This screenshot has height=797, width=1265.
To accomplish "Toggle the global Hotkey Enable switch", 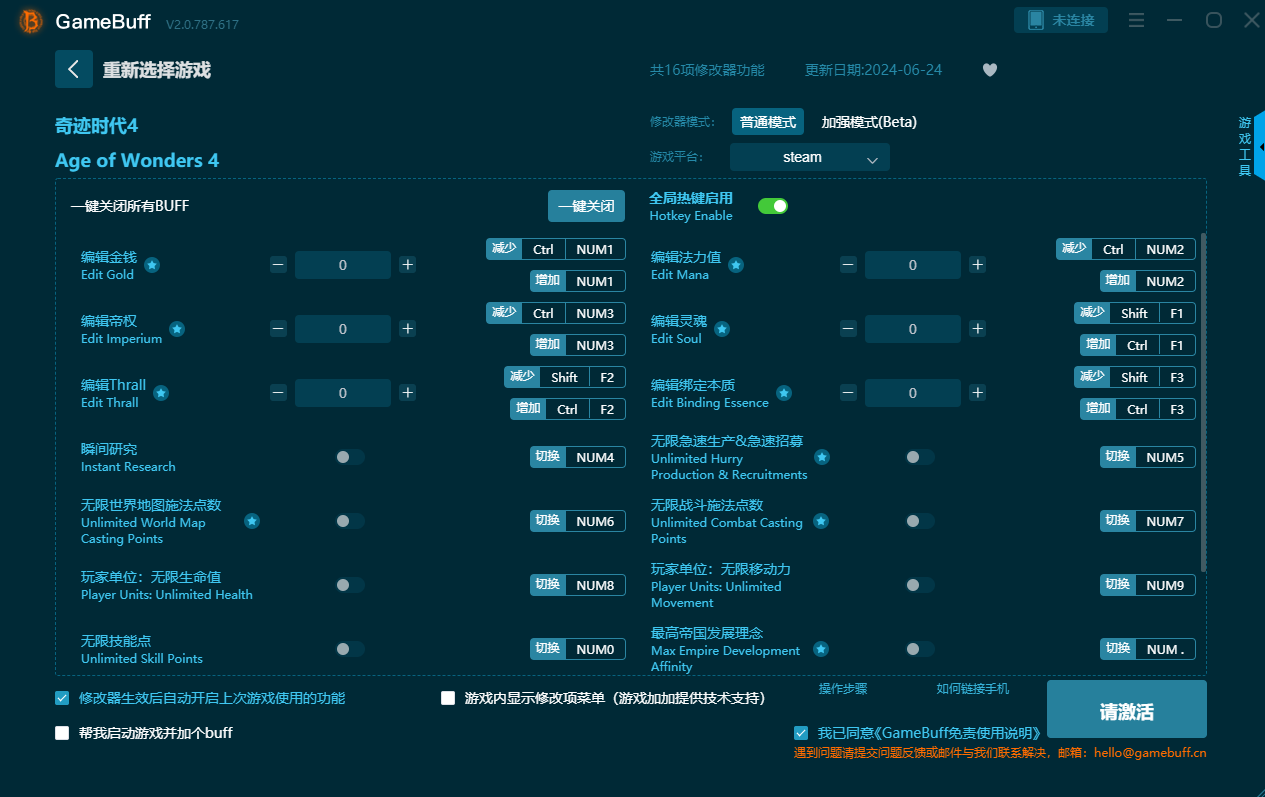I will pos(773,206).
